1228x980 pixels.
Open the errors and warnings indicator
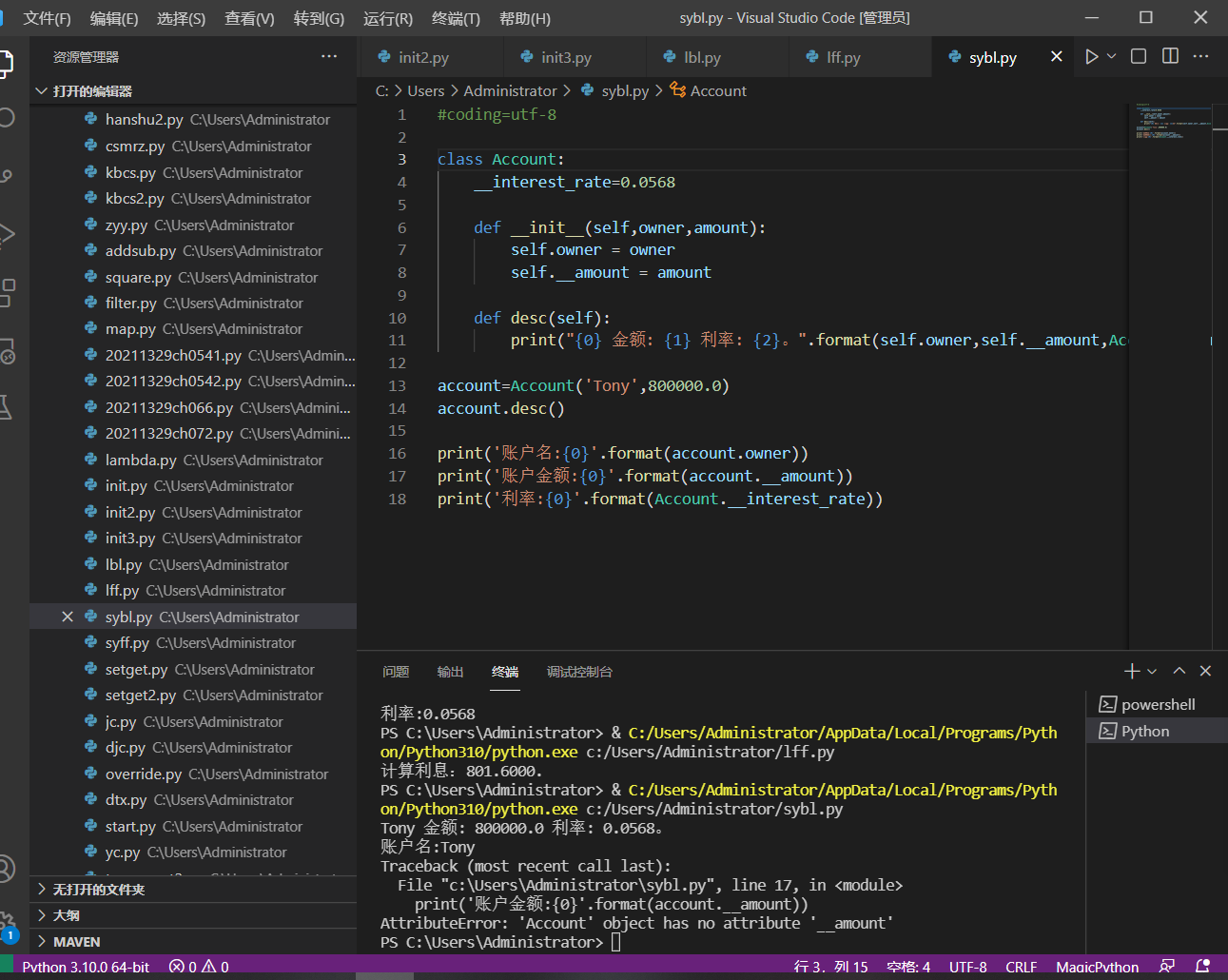point(199,967)
